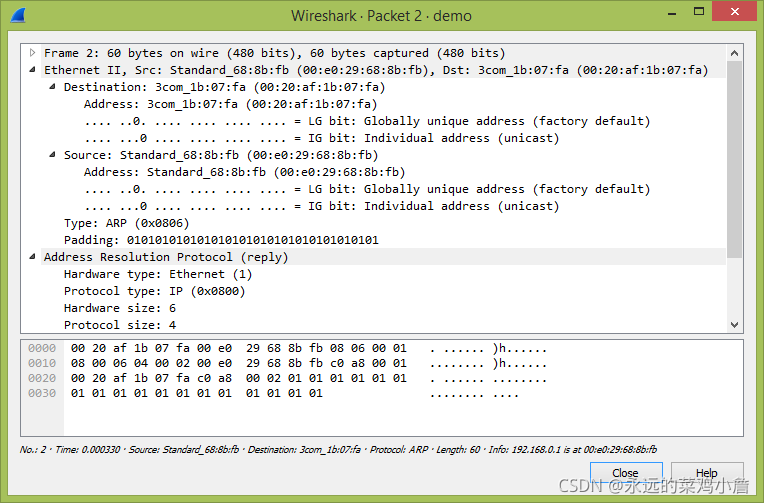This screenshot has width=764, height=503.
Task: Collapse the Destination 3com_1b:07:fa node
Action: (x=52, y=87)
